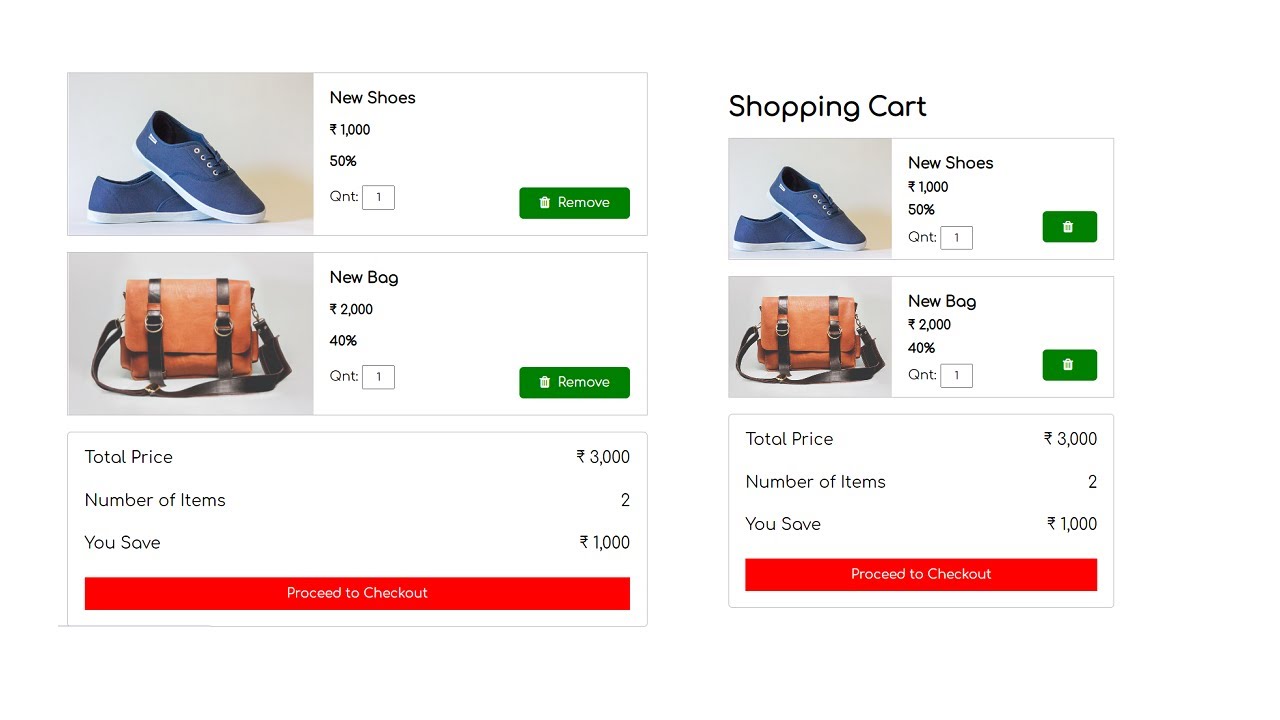Screen dimensions: 1280x720
Task: Focus New Shoes quantity box in the larger cart
Action: 378,198
